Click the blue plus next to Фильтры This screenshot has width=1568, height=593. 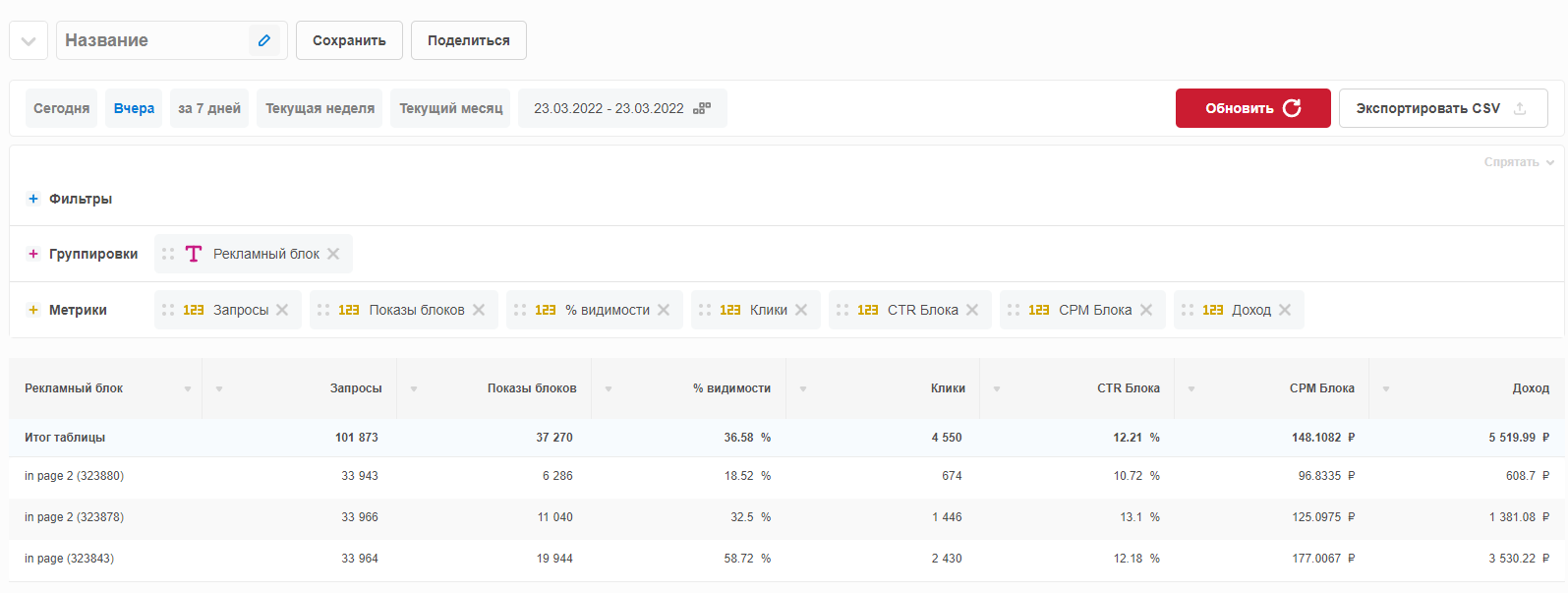click(33, 199)
